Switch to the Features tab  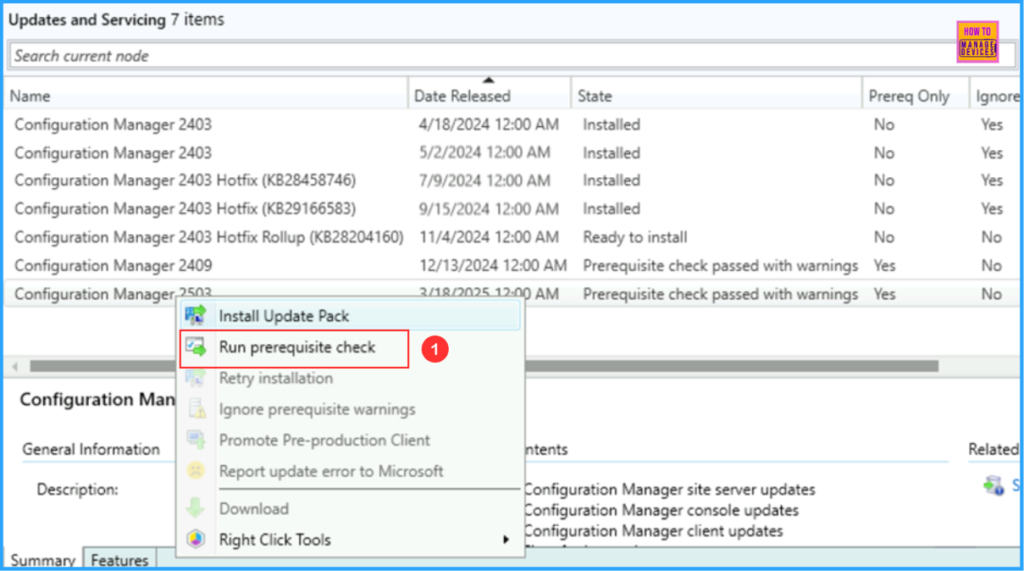click(120, 560)
